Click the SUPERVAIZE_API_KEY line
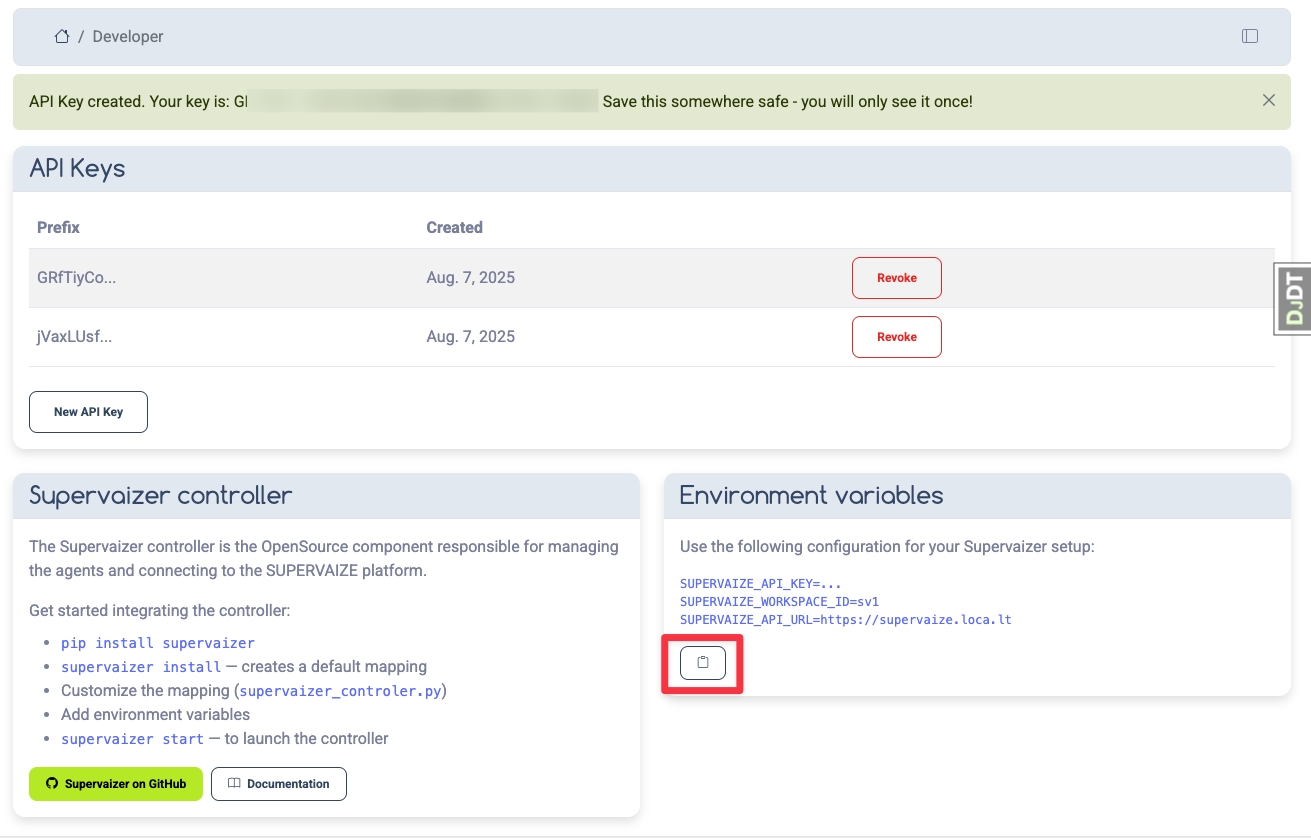This screenshot has height=838, width=1311. 763,584
